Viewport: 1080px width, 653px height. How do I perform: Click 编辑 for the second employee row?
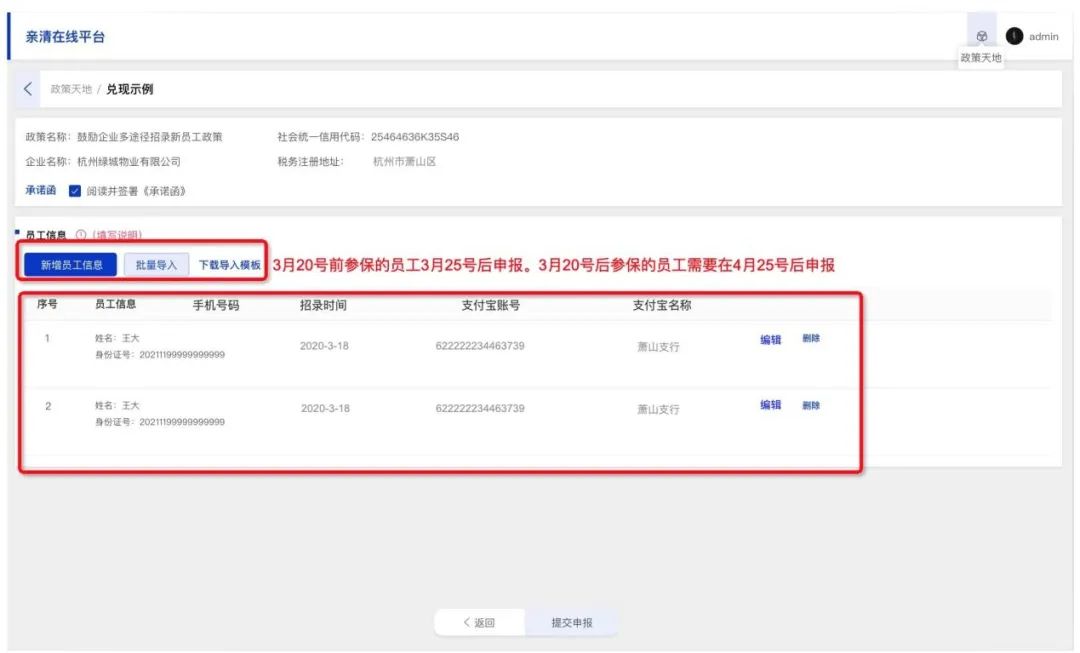point(770,405)
